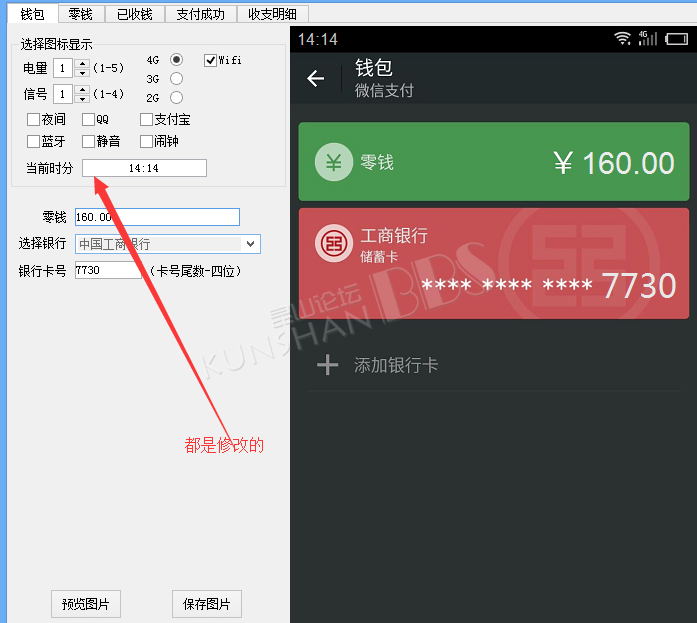The image size is (697, 623).
Task: Enable the 蓝牙 checkbox
Action: coord(33,141)
